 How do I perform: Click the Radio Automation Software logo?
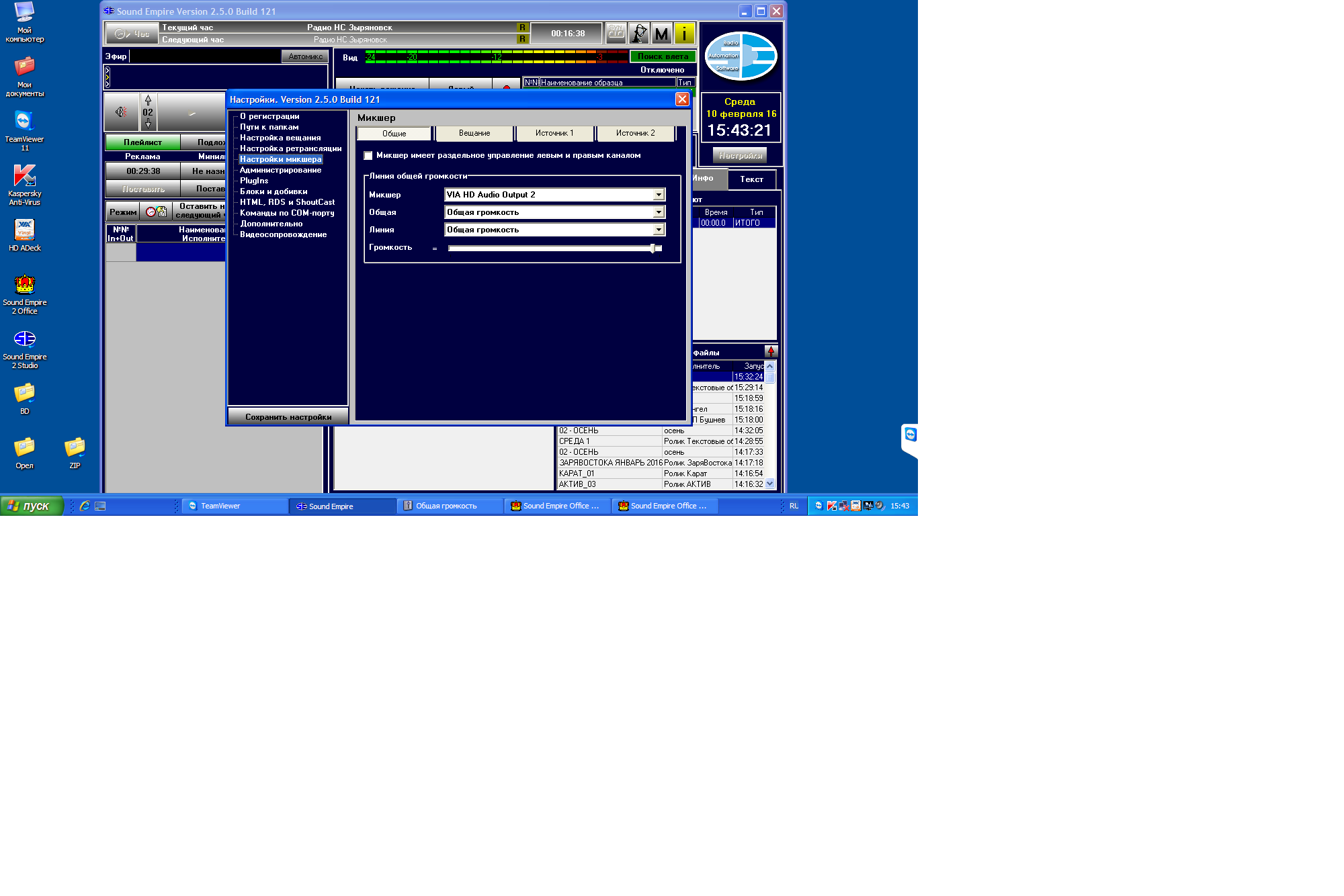741,56
